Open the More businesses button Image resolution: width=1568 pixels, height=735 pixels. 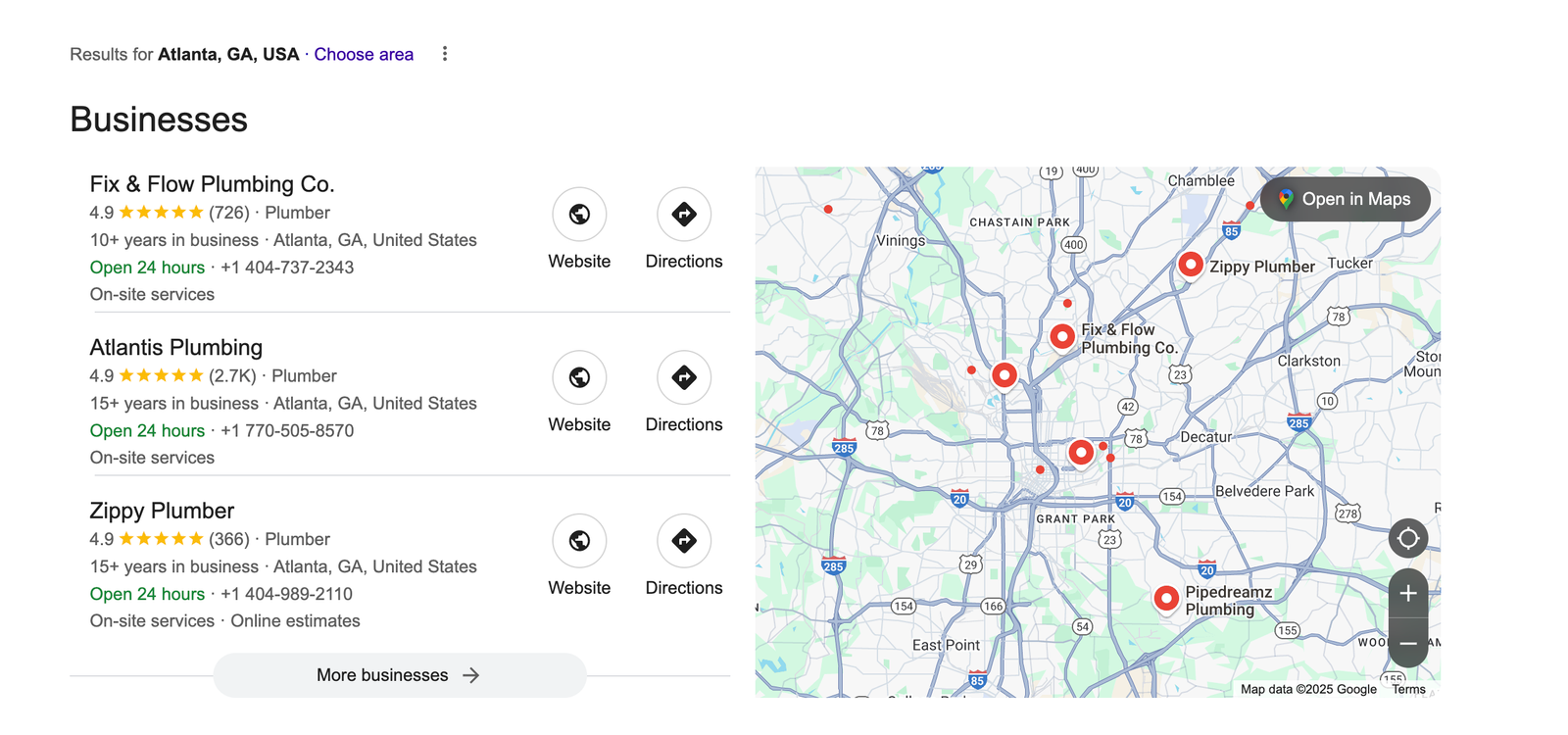pyautogui.click(x=400, y=675)
